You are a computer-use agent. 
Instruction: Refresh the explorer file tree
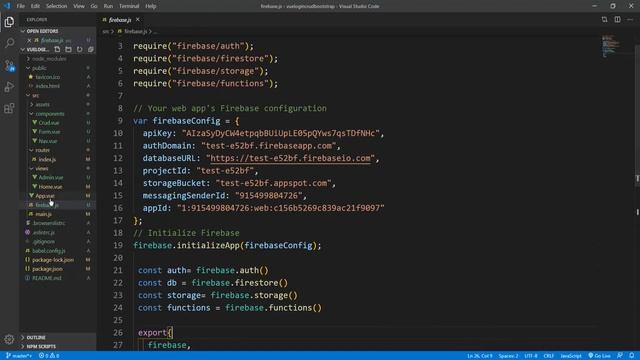click(x=79, y=49)
